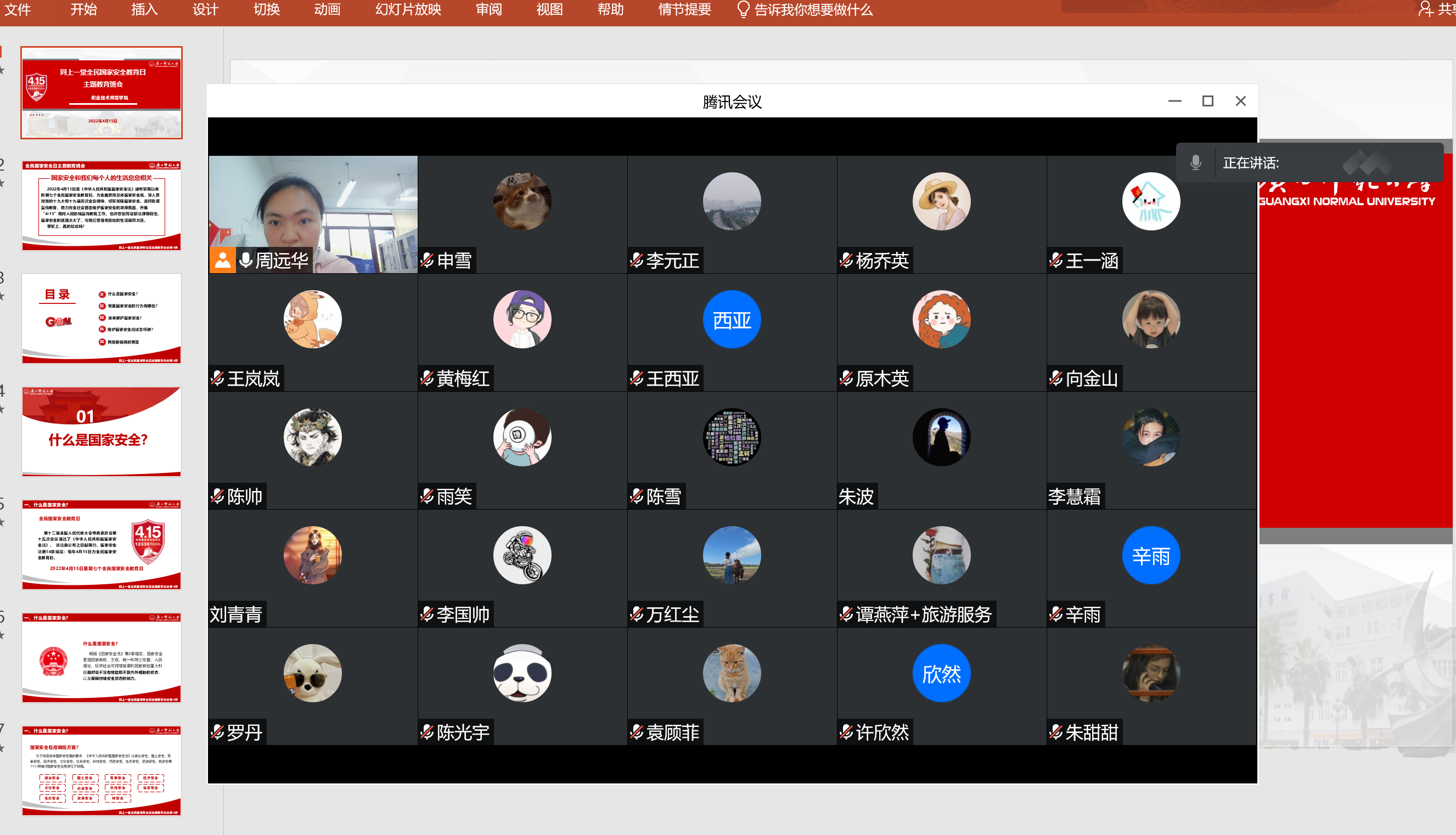Click the blue 西亚 avatar circle
Viewport: 1456px width, 835px height.
tap(732, 319)
